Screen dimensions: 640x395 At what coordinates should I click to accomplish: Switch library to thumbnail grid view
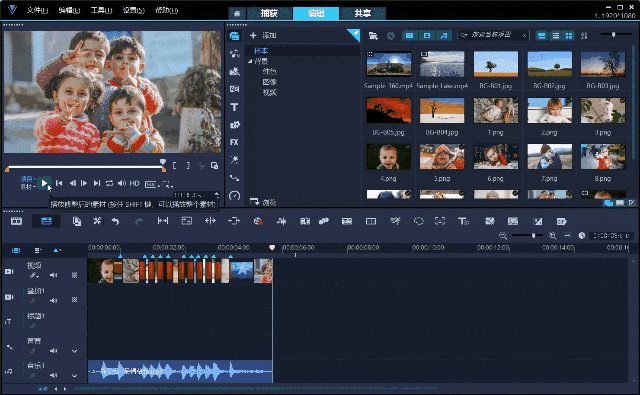[x=569, y=36]
